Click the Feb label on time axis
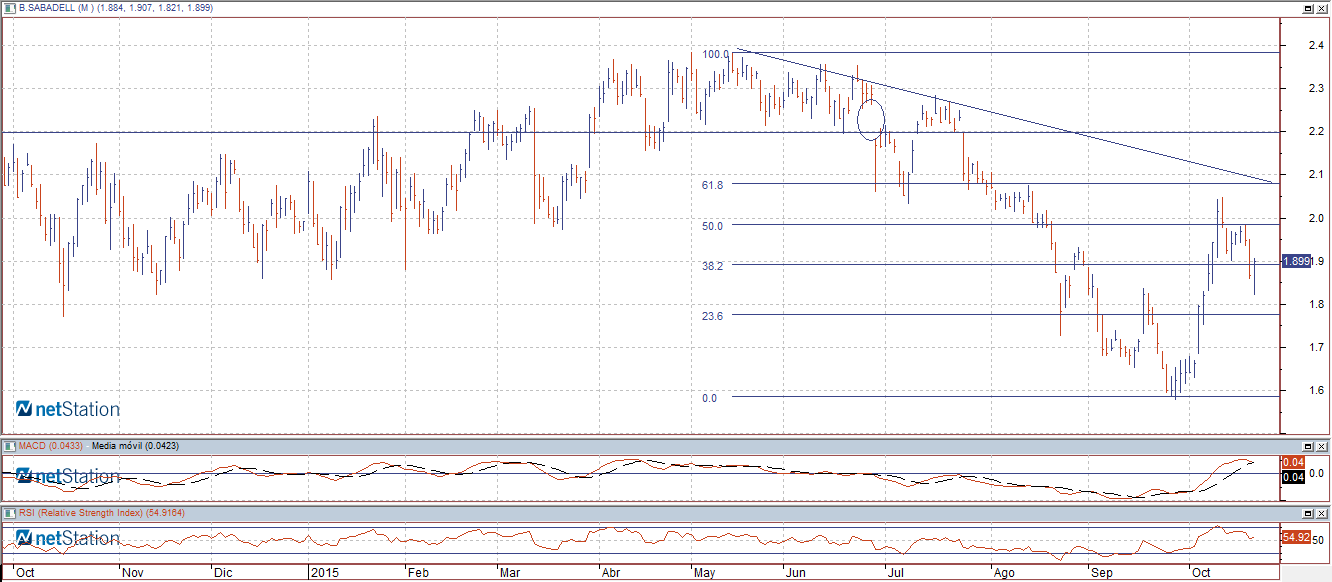The width and height of the screenshot is (1332, 582). tap(417, 573)
